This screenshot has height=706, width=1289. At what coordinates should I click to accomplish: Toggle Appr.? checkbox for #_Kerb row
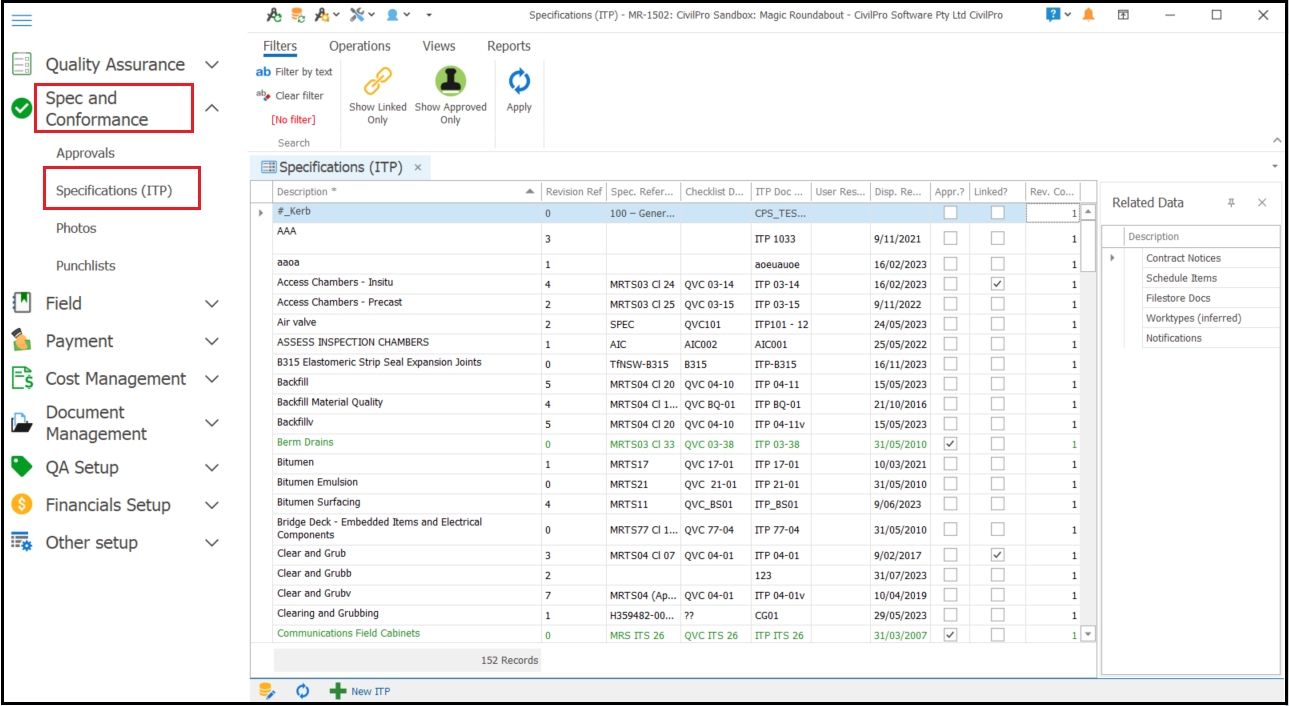point(950,213)
